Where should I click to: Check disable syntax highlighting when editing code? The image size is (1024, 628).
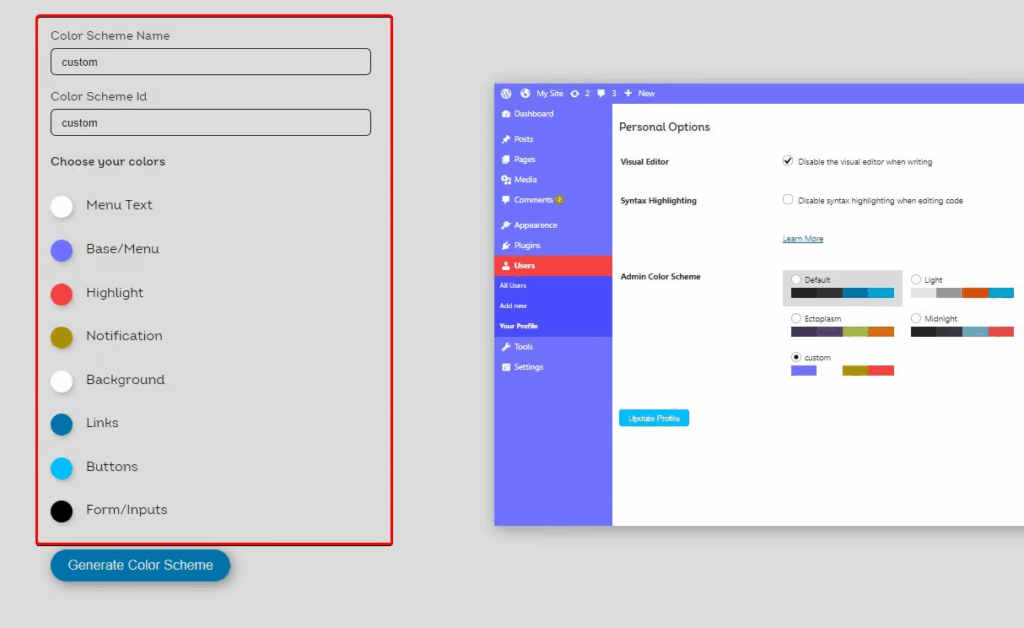[x=788, y=200]
